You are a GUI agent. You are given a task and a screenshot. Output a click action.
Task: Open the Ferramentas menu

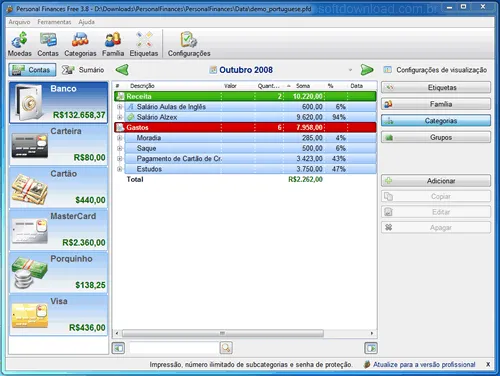[54, 22]
